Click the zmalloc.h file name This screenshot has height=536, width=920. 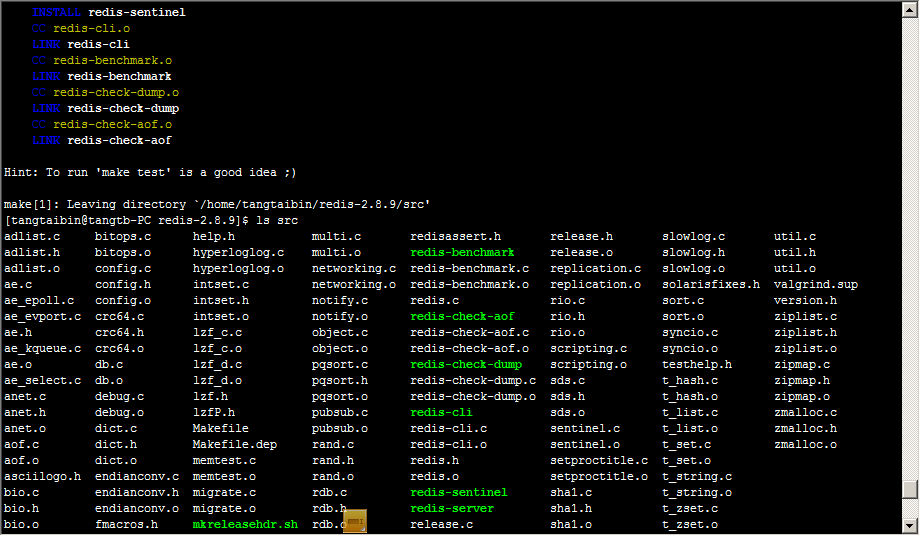tap(805, 428)
